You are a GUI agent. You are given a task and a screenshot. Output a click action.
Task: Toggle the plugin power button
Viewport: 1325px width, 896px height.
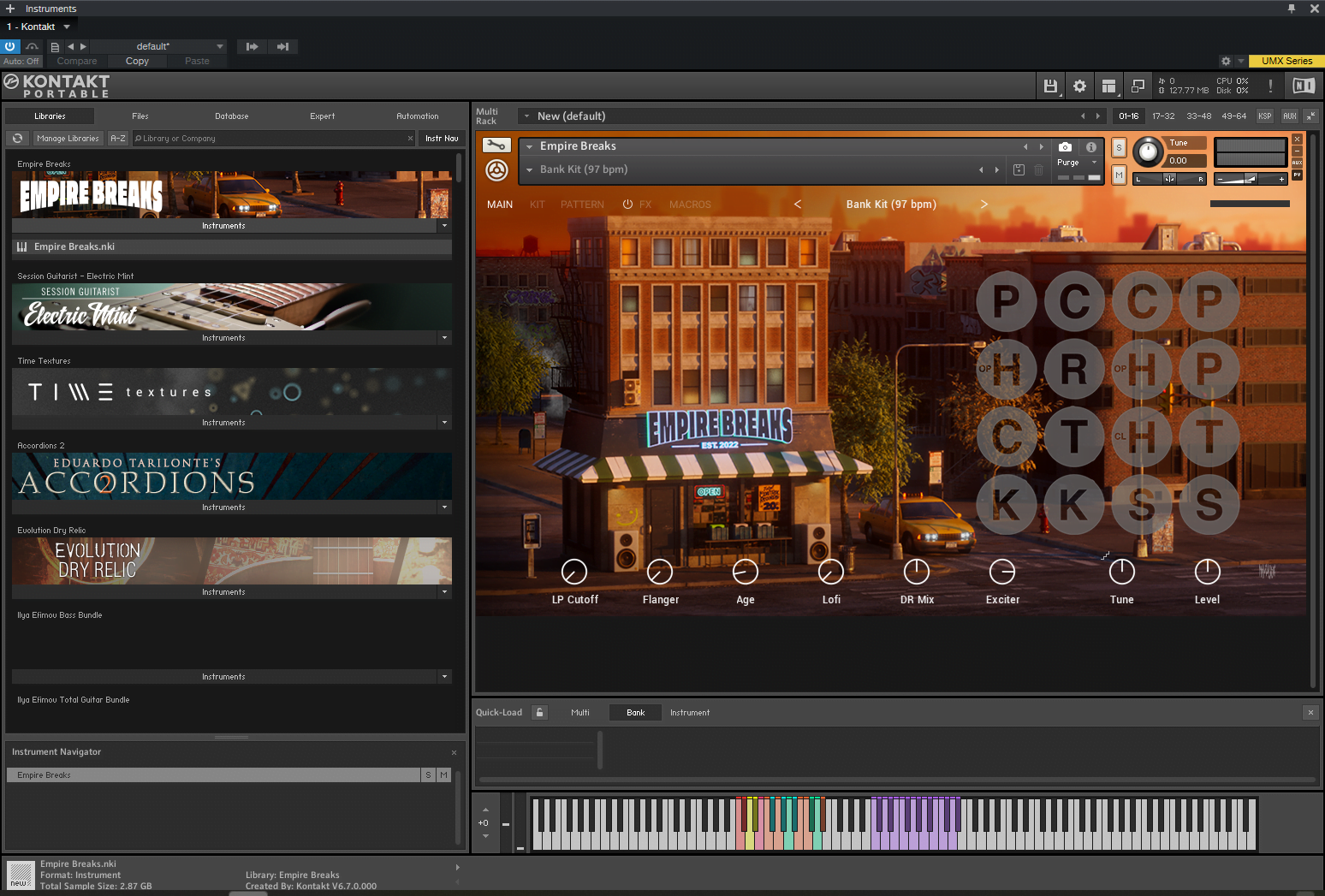[x=10, y=46]
